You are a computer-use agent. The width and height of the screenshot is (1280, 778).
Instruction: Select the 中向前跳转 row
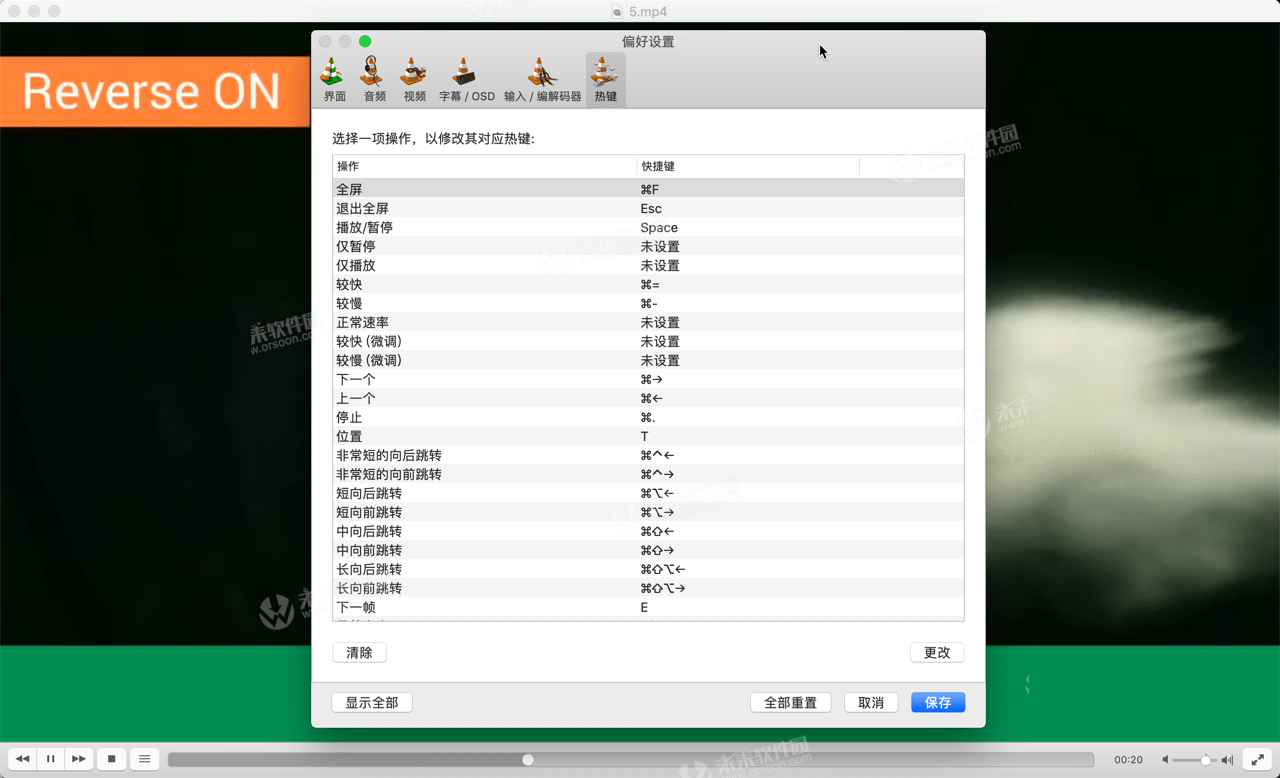(x=648, y=550)
